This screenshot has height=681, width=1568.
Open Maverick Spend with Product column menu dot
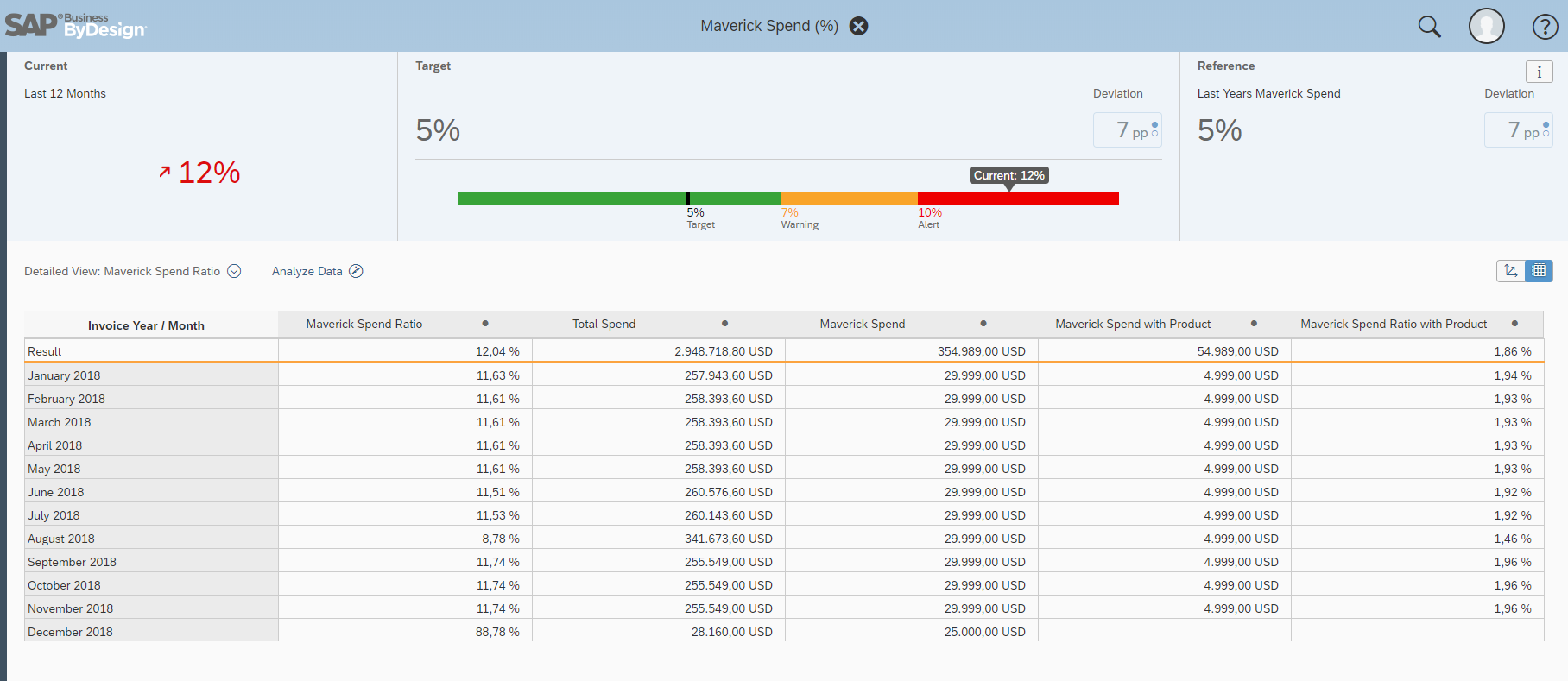(1254, 324)
